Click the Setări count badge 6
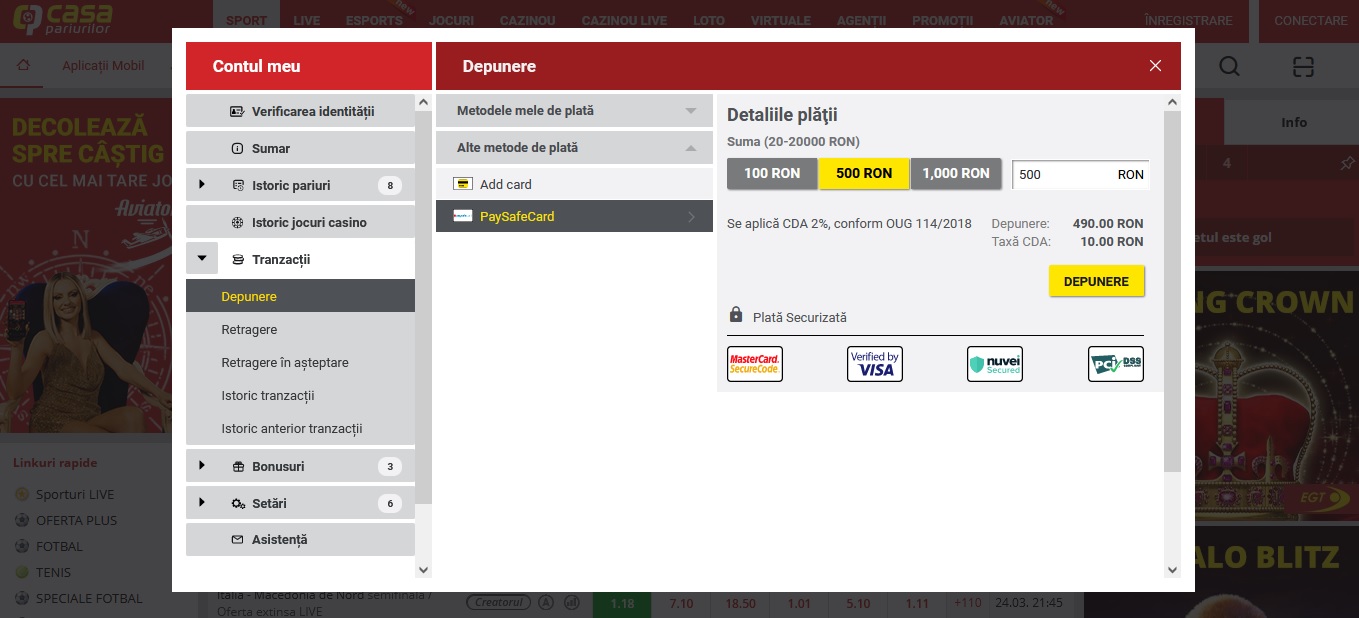 390,503
